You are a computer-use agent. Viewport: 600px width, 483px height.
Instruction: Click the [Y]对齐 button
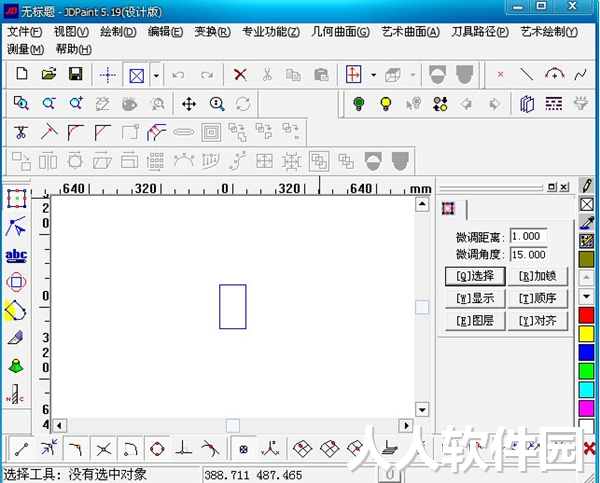[538, 320]
